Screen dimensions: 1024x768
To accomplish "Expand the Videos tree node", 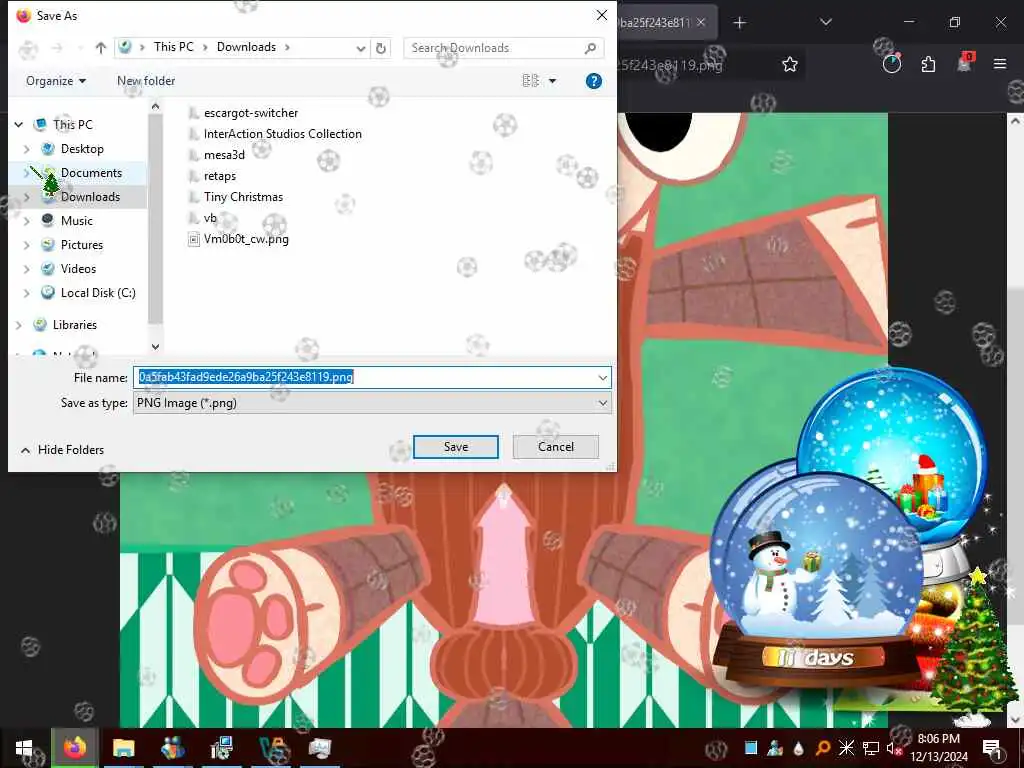I will [27, 269].
